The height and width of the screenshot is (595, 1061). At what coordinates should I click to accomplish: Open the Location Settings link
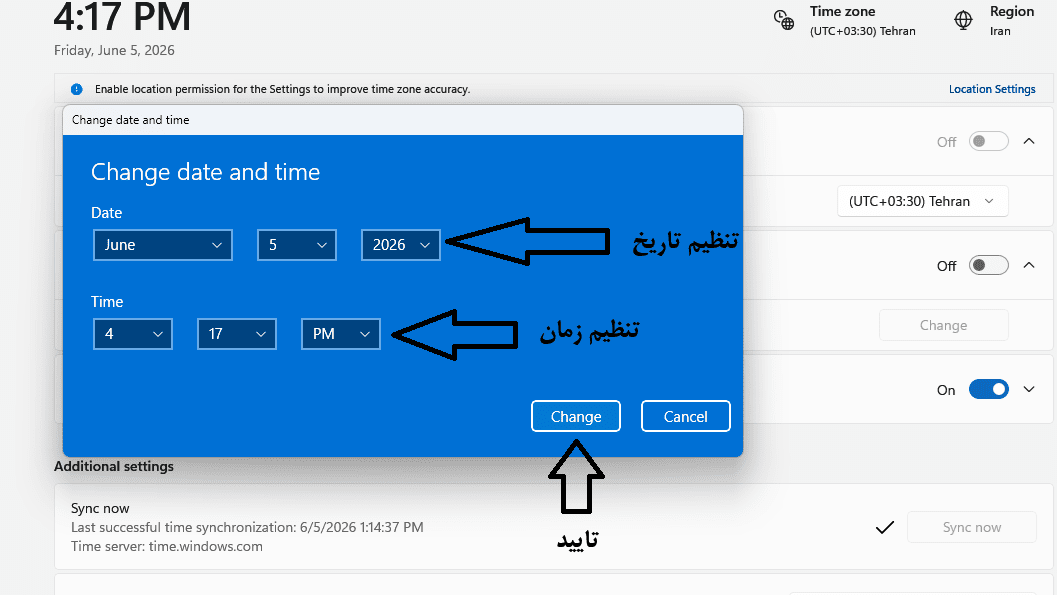click(991, 89)
